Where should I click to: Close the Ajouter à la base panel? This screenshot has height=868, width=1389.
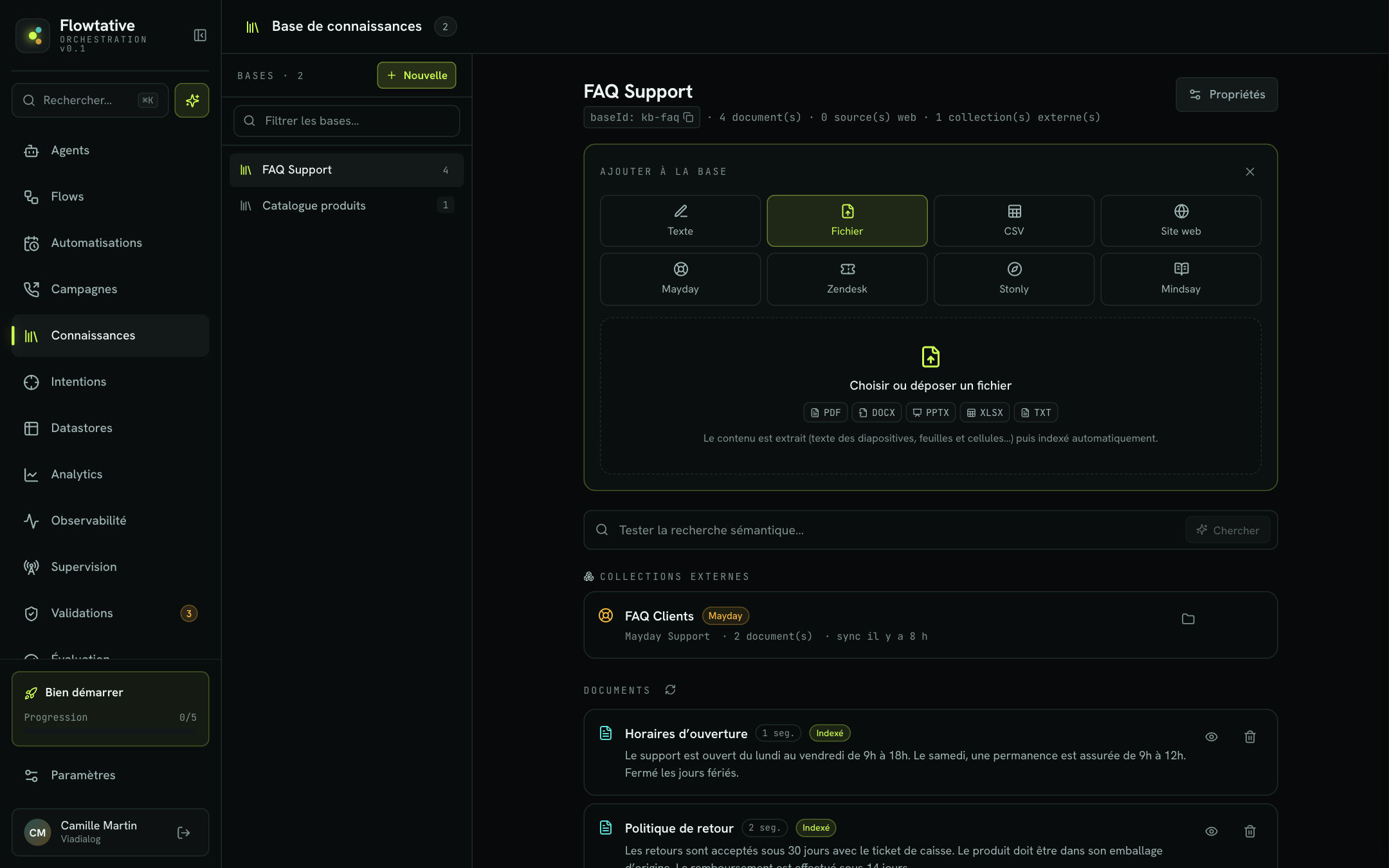[1249, 172]
